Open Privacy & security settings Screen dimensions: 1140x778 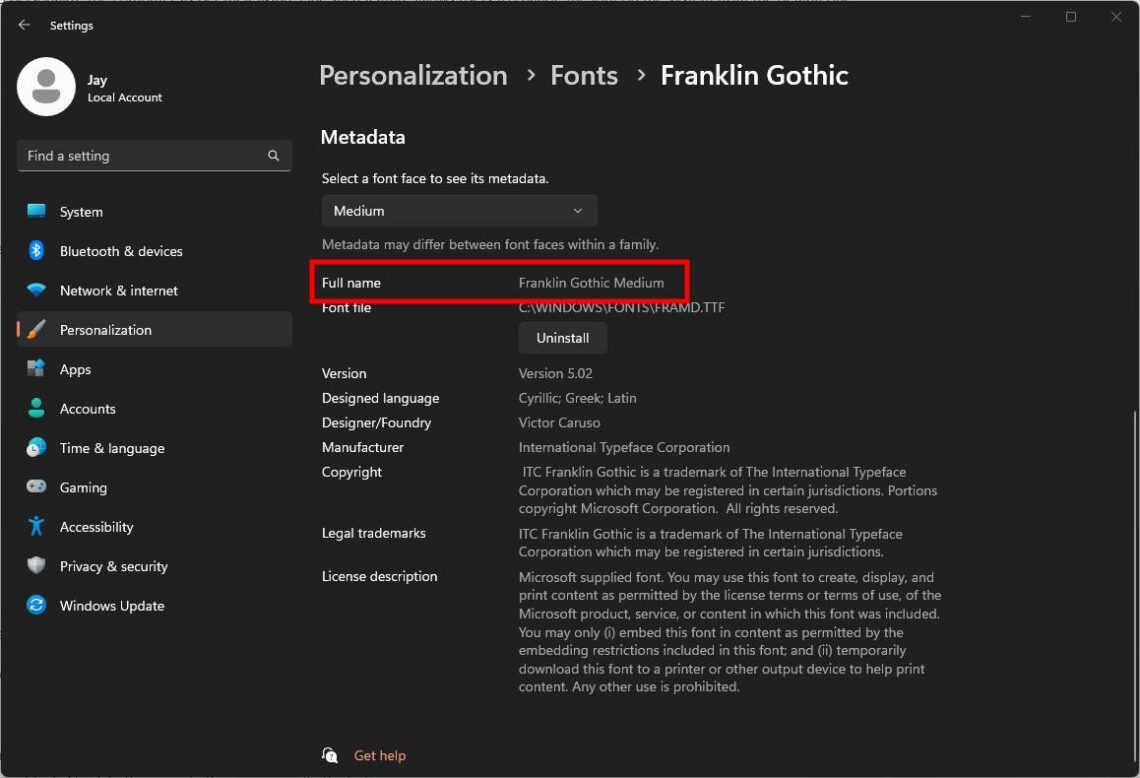pyautogui.click(x=113, y=566)
